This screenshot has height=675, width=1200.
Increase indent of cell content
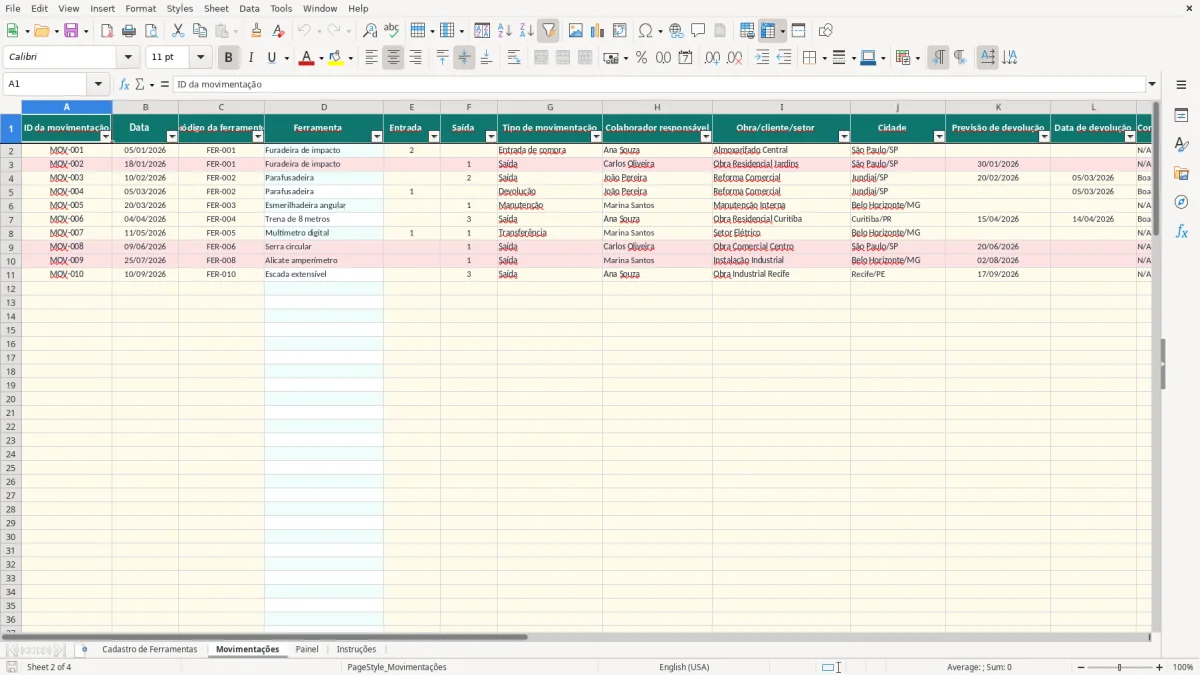pos(762,58)
